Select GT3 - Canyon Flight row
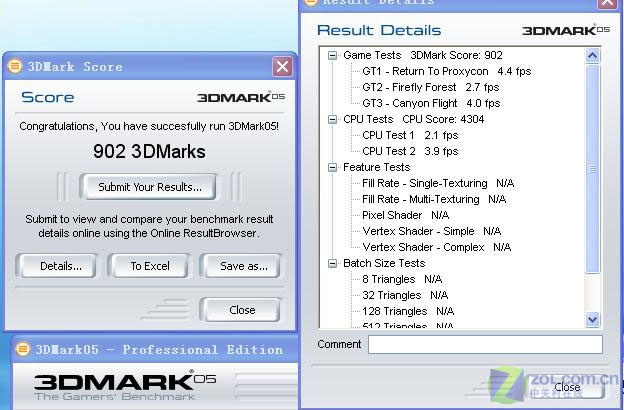The height and width of the screenshot is (410, 624). (x=431, y=103)
